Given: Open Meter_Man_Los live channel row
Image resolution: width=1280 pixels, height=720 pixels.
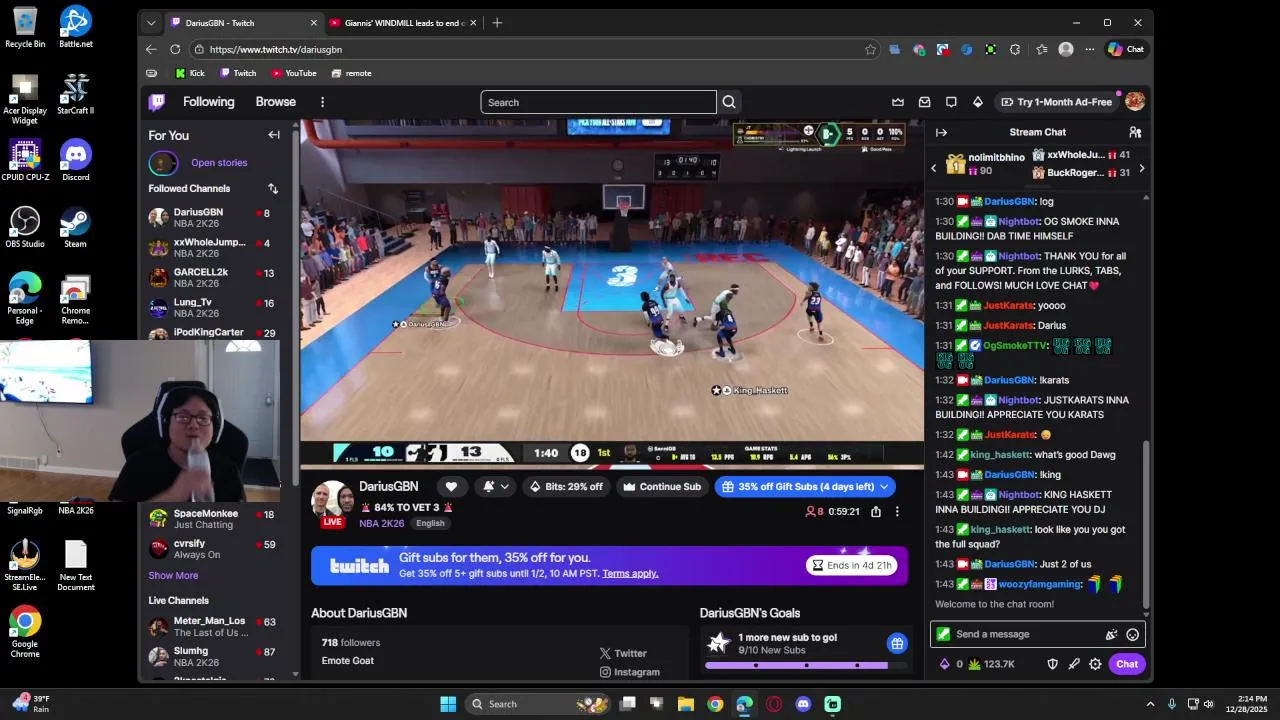Looking at the screenshot, I should tap(213, 627).
